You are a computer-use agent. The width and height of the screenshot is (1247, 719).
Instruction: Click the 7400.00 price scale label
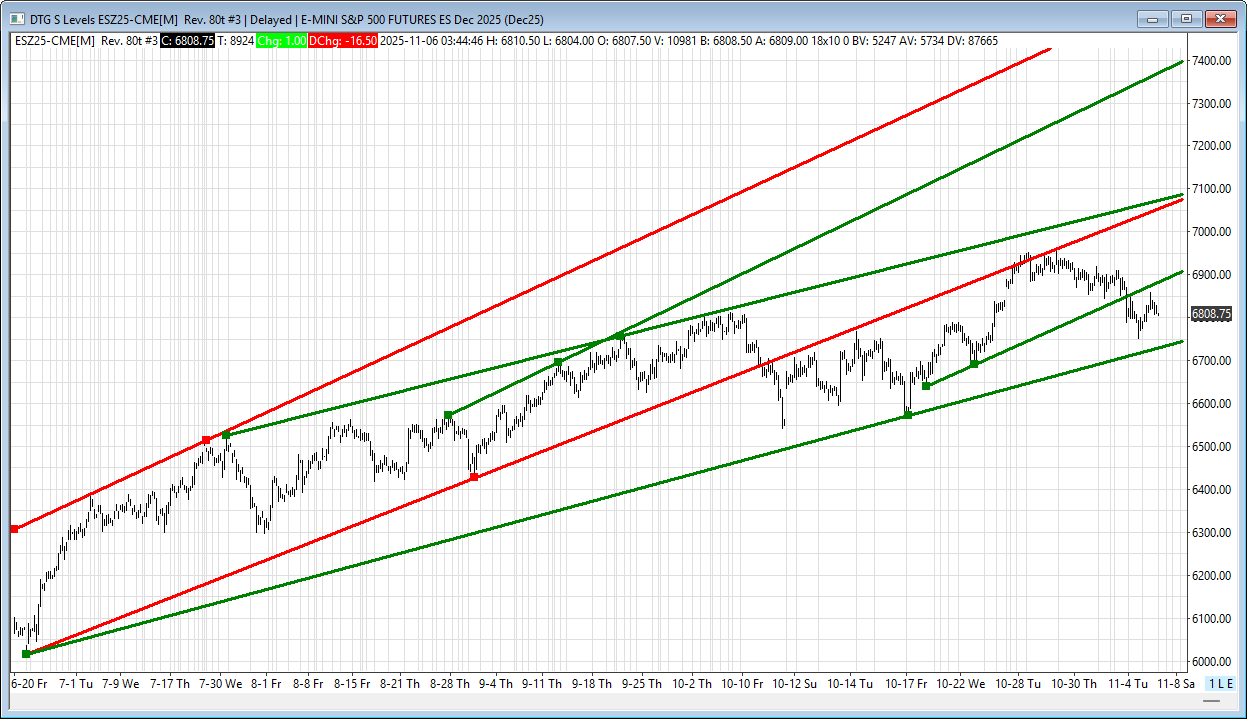(x=1210, y=61)
